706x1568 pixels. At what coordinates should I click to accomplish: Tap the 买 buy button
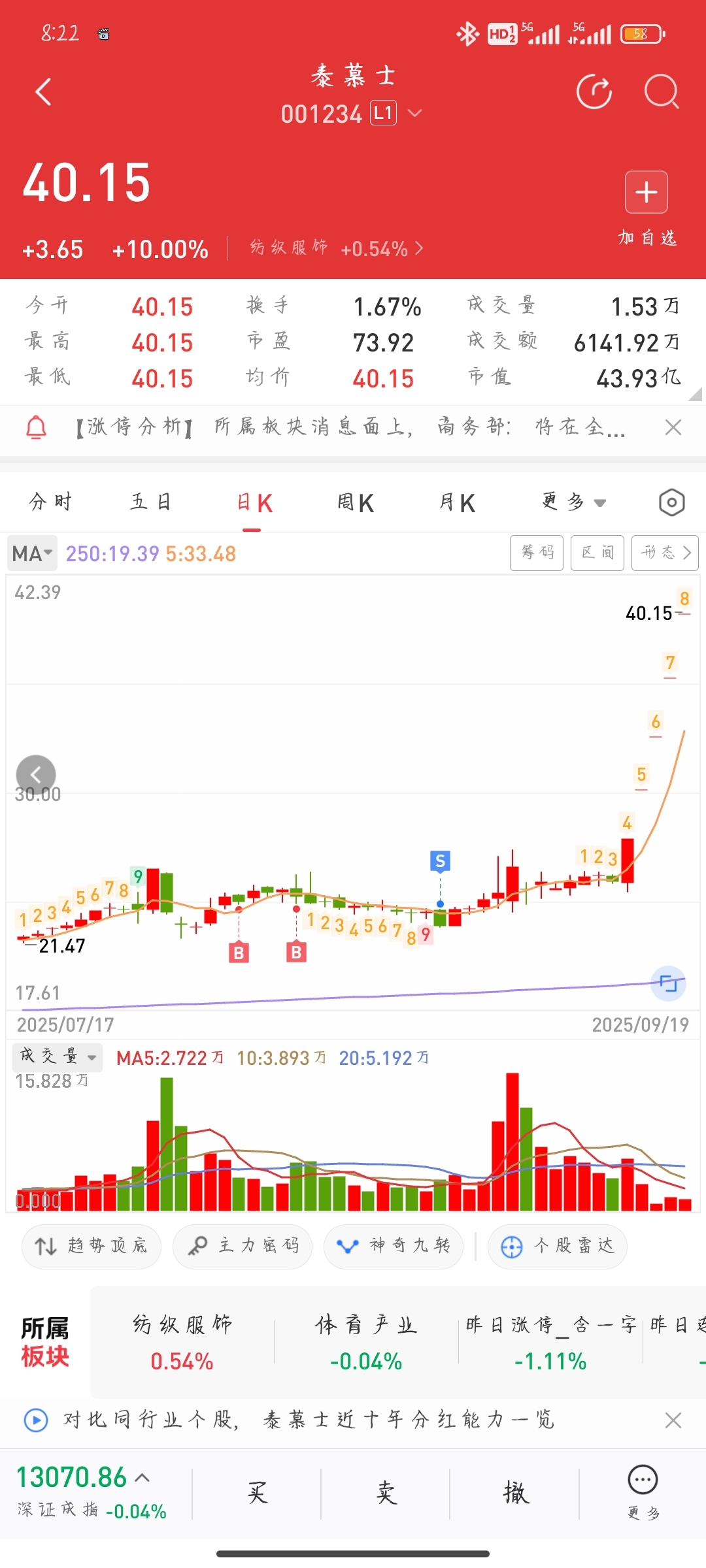[x=257, y=1494]
